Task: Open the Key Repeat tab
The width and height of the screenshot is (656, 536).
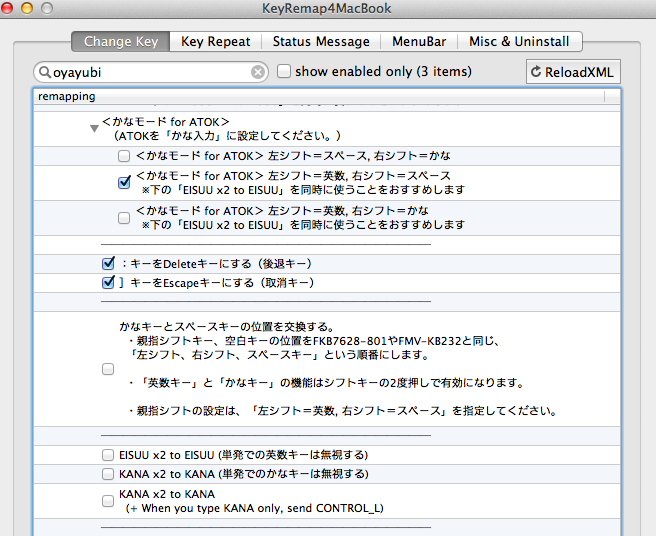Action: tap(215, 41)
